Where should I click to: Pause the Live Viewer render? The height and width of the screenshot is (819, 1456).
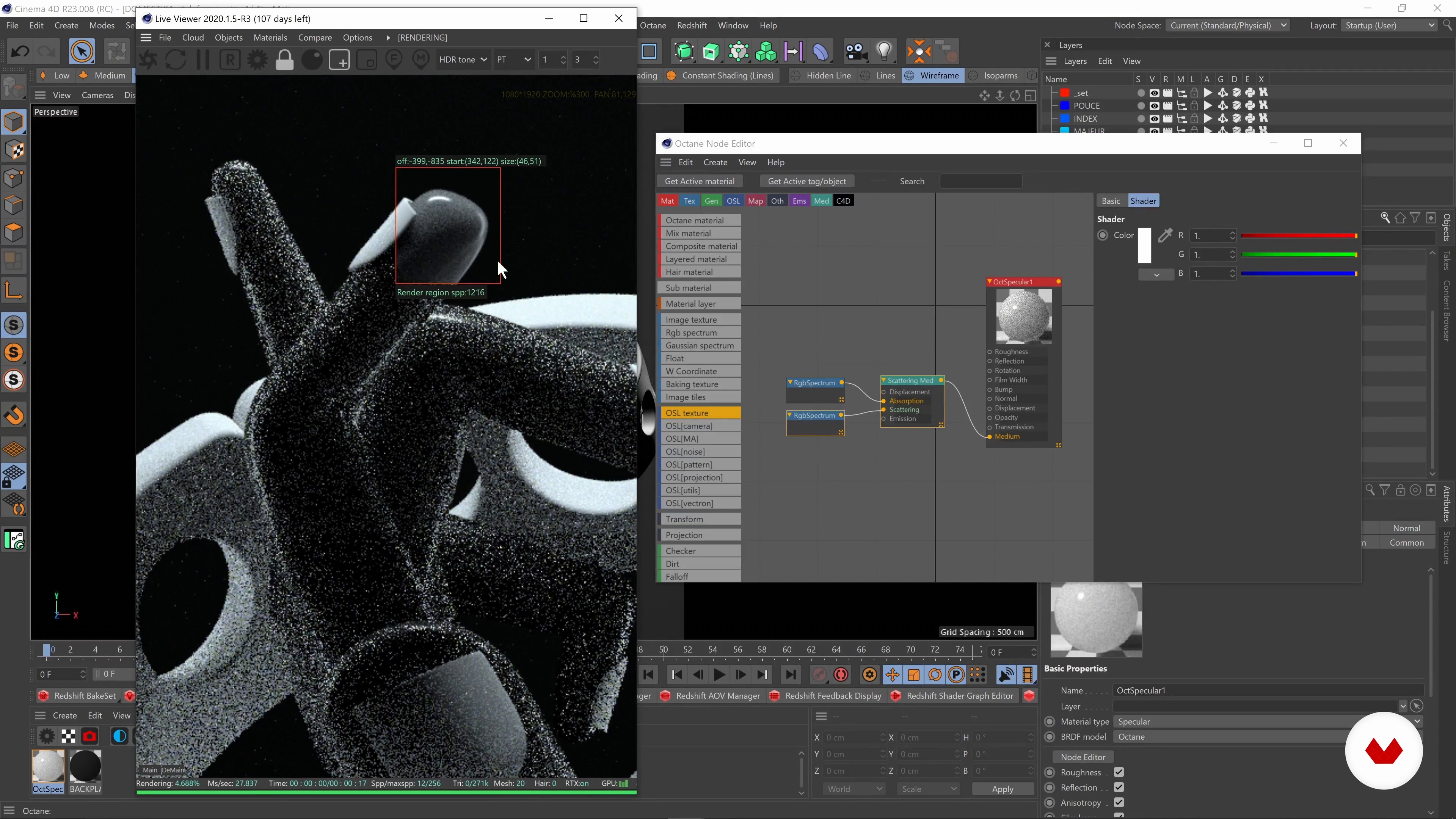202,60
